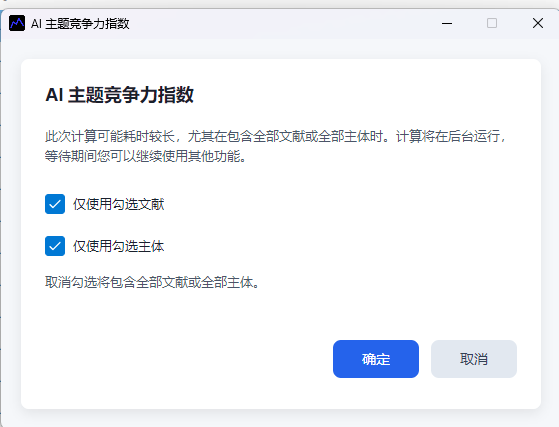Close the dialog with the X icon
This screenshot has height=427, width=559.
tap(538, 23)
